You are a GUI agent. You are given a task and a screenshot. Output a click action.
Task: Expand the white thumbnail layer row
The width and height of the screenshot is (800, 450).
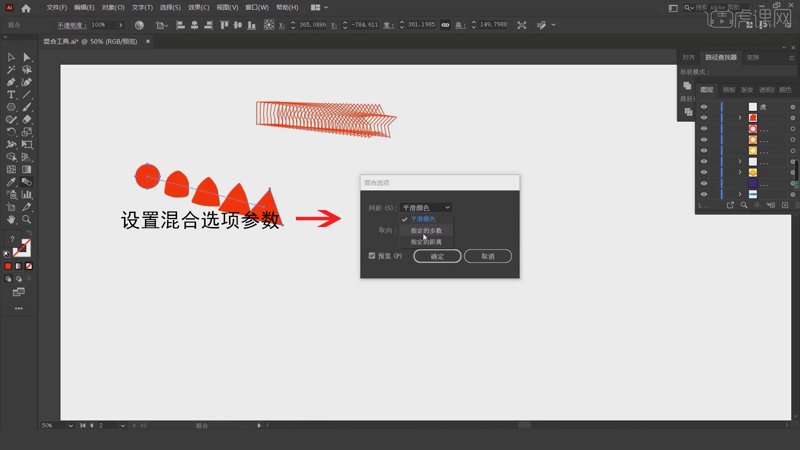click(740, 161)
